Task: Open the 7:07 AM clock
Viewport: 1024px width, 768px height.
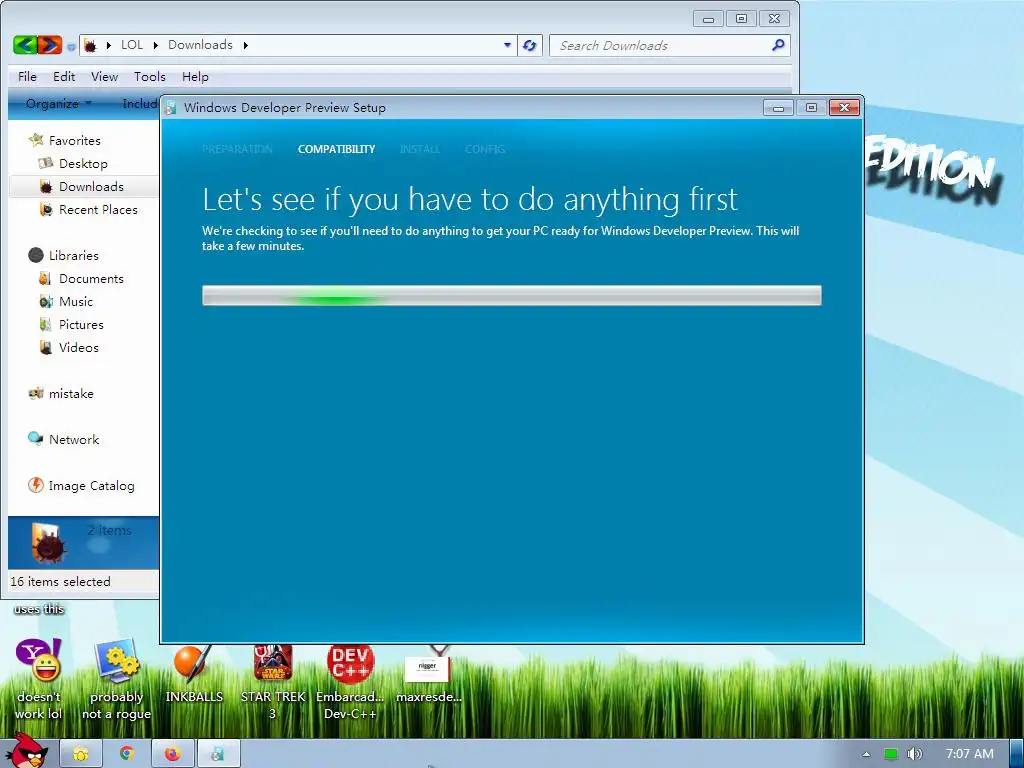Action: [970, 754]
